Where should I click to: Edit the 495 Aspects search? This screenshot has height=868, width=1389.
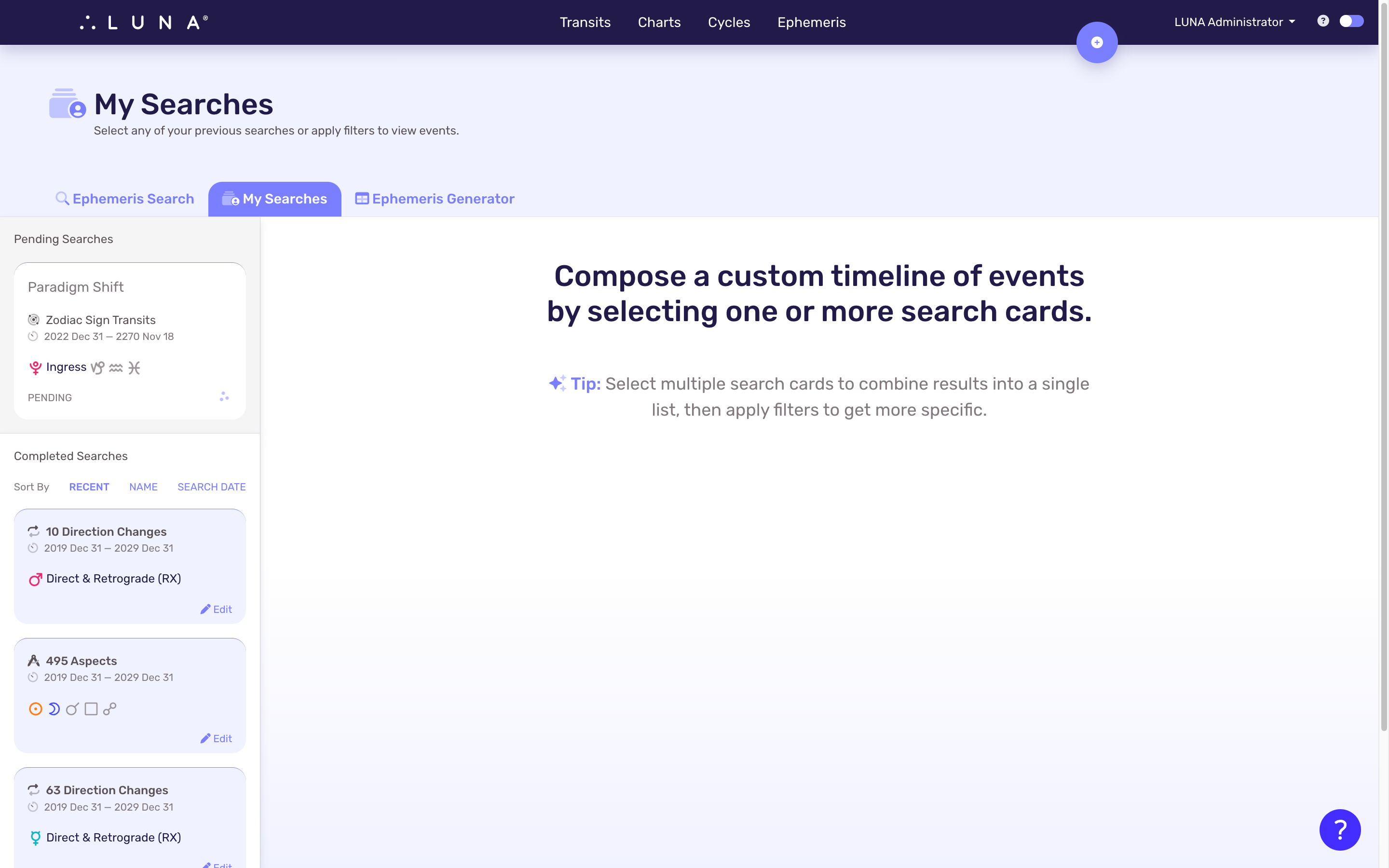(x=217, y=738)
